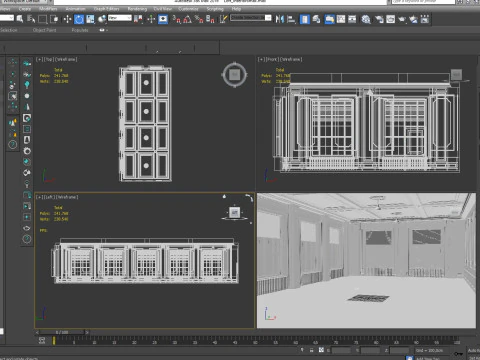Click the Render Production teapot icon
The height and width of the screenshot is (360, 480).
tap(402, 19)
